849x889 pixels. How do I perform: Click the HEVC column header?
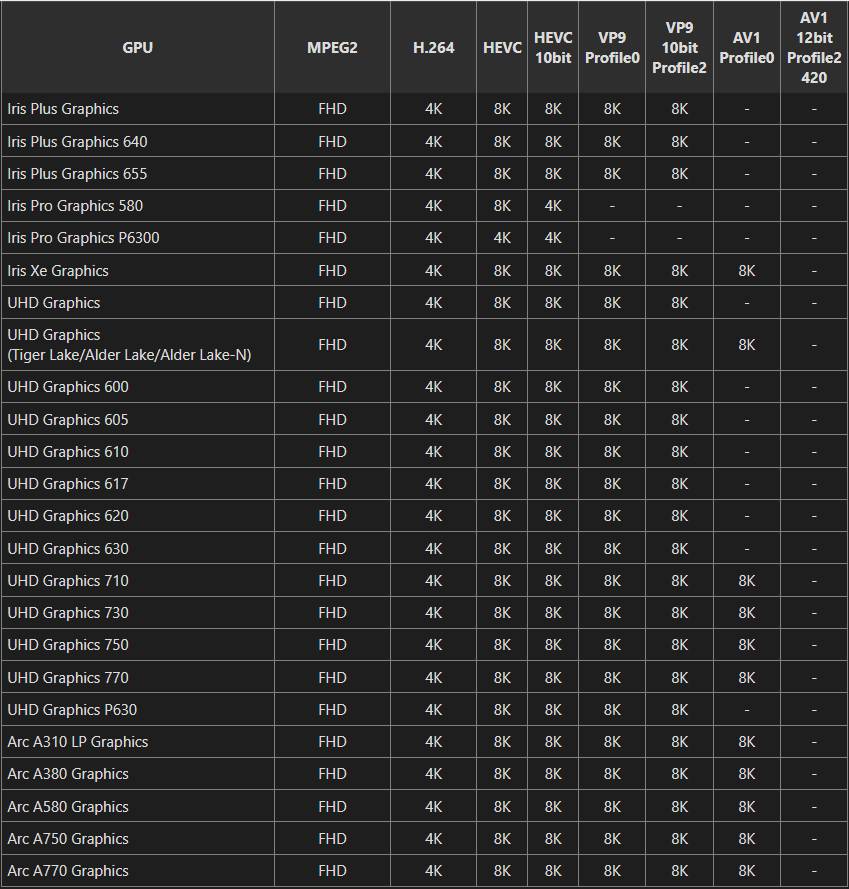coord(502,48)
